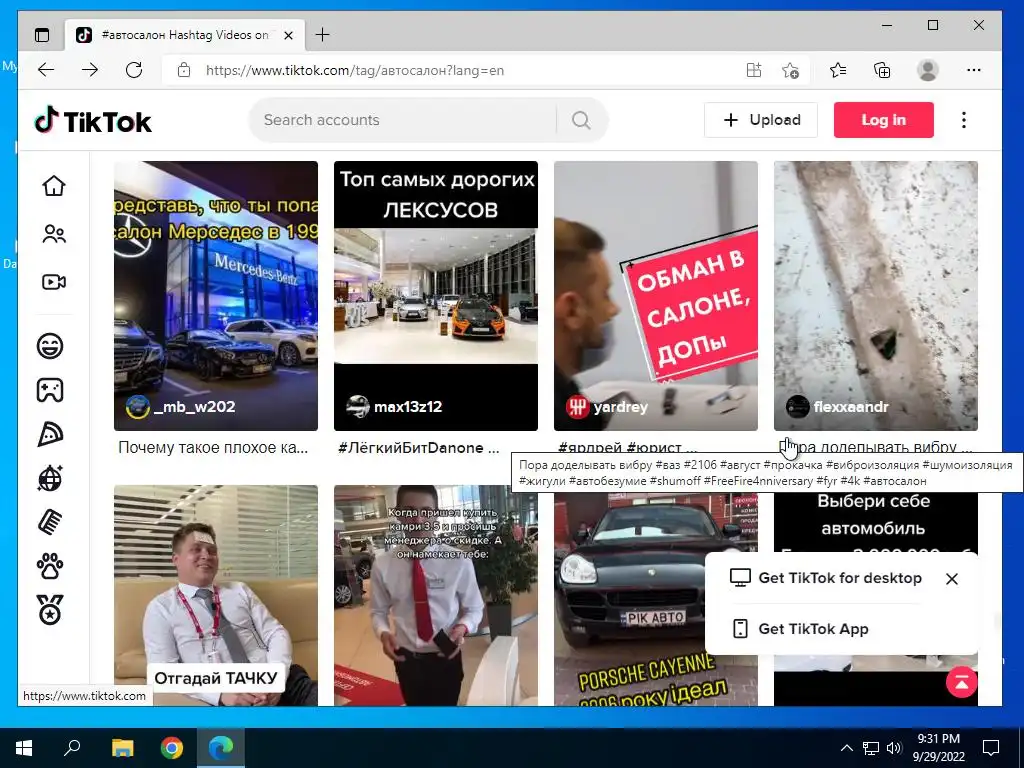The image size is (1024, 768).
Task: Open the Топ самых дорогих ЛЕКСУСОВ video
Action: [x=436, y=296]
